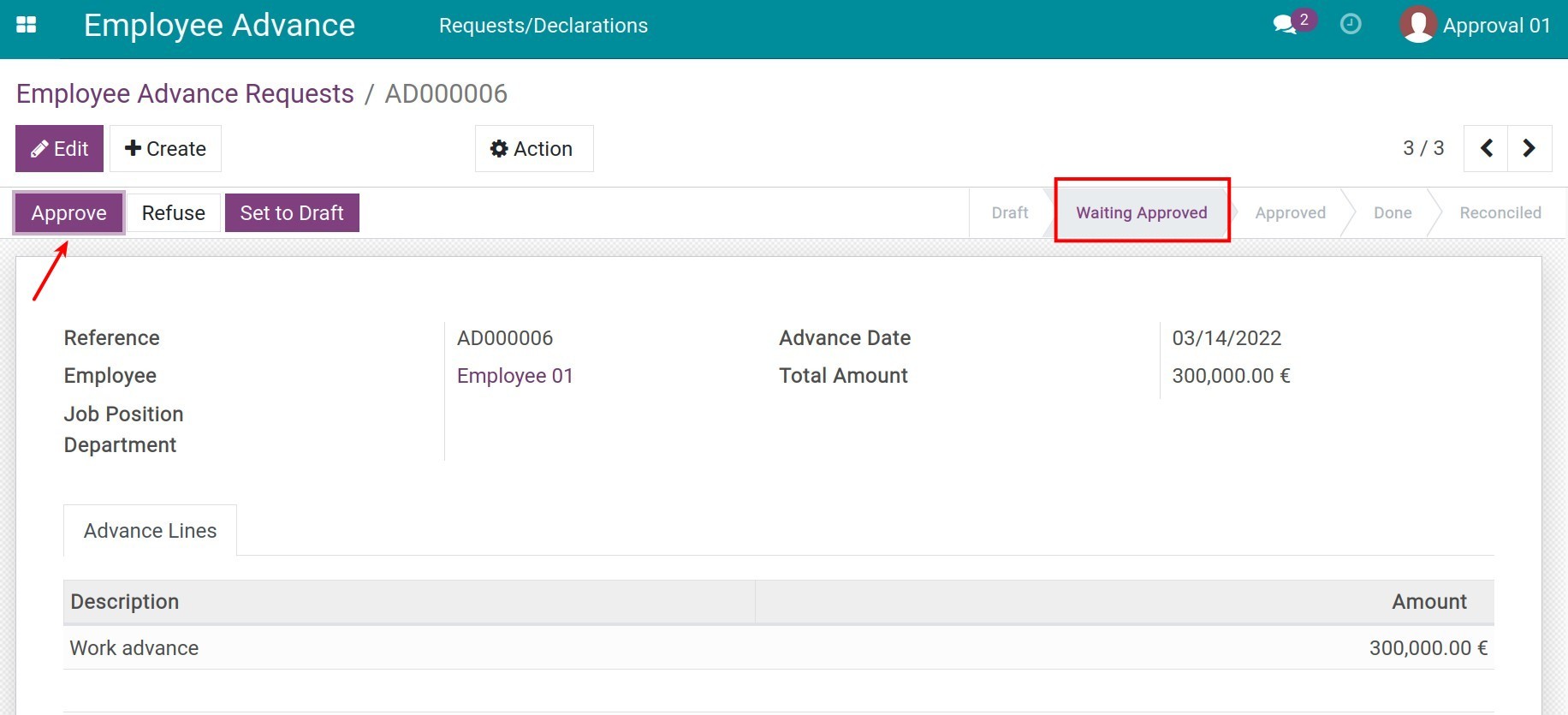
Task: Approve the advance request
Action: 69,213
